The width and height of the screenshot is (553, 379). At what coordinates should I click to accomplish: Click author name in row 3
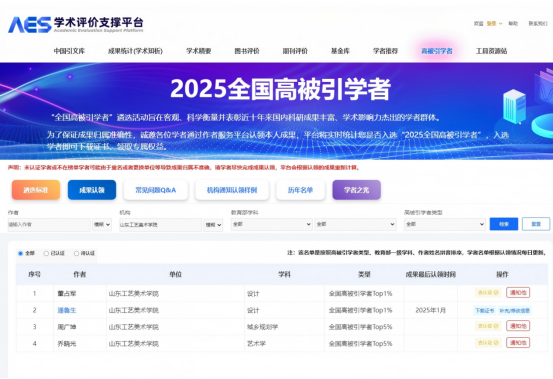(67, 327)
